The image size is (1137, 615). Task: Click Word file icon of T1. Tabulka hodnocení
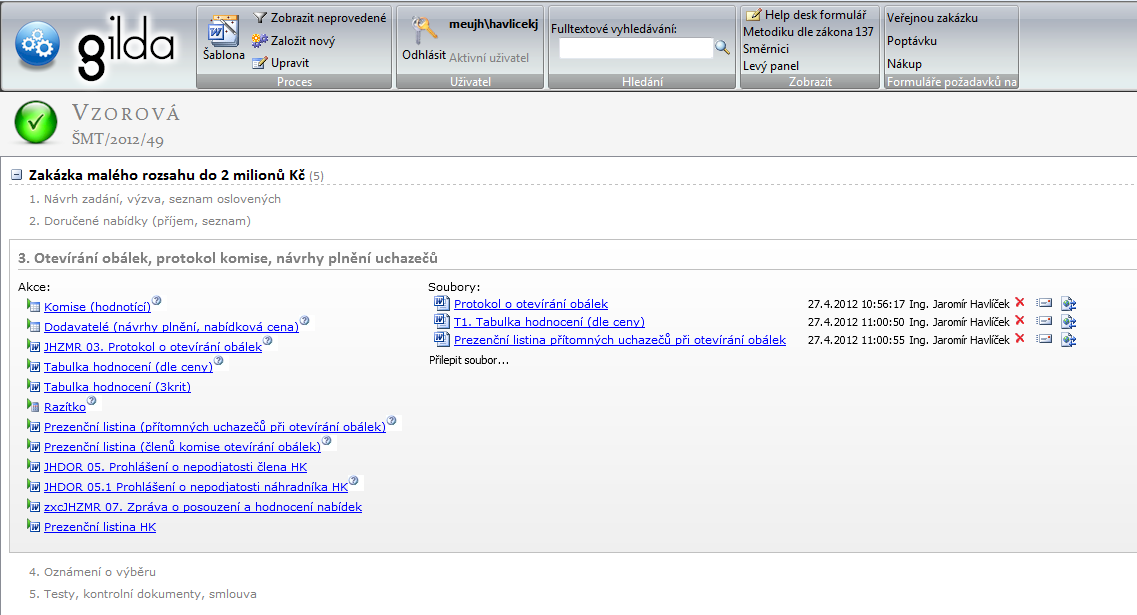pyautogui.click(x=441, y=321)
